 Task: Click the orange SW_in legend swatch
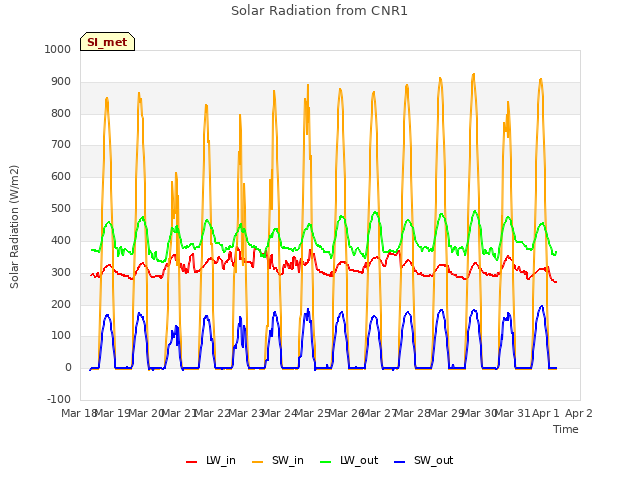point(258,462)
